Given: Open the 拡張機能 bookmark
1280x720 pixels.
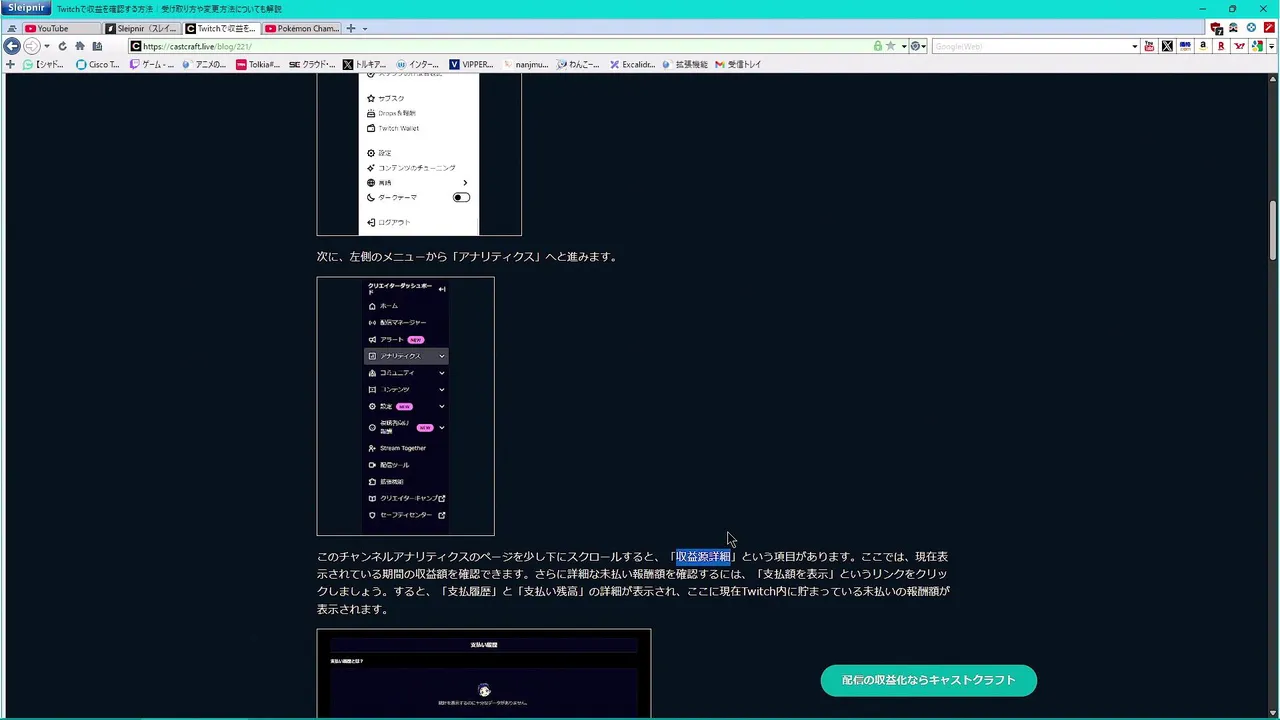Looking at the screenshot, I should point(685,64).
